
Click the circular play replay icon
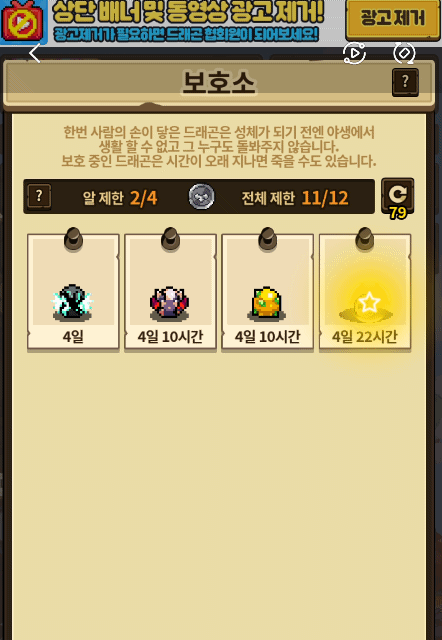point(354,53)
